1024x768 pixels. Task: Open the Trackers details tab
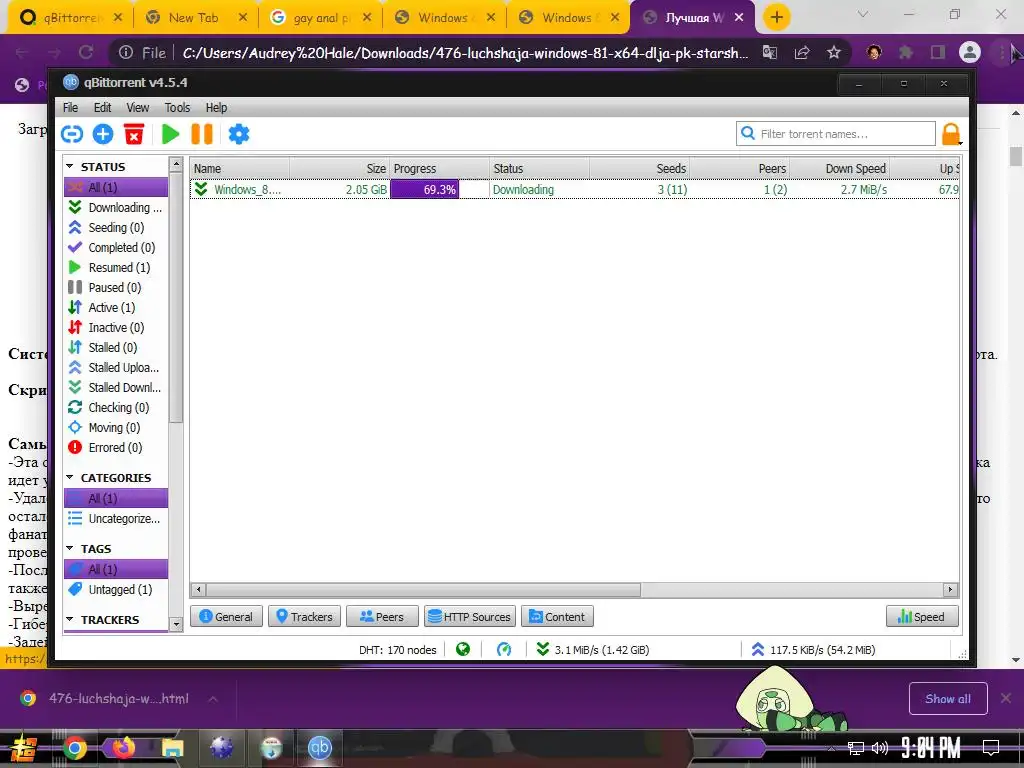(x=304, y=616)
